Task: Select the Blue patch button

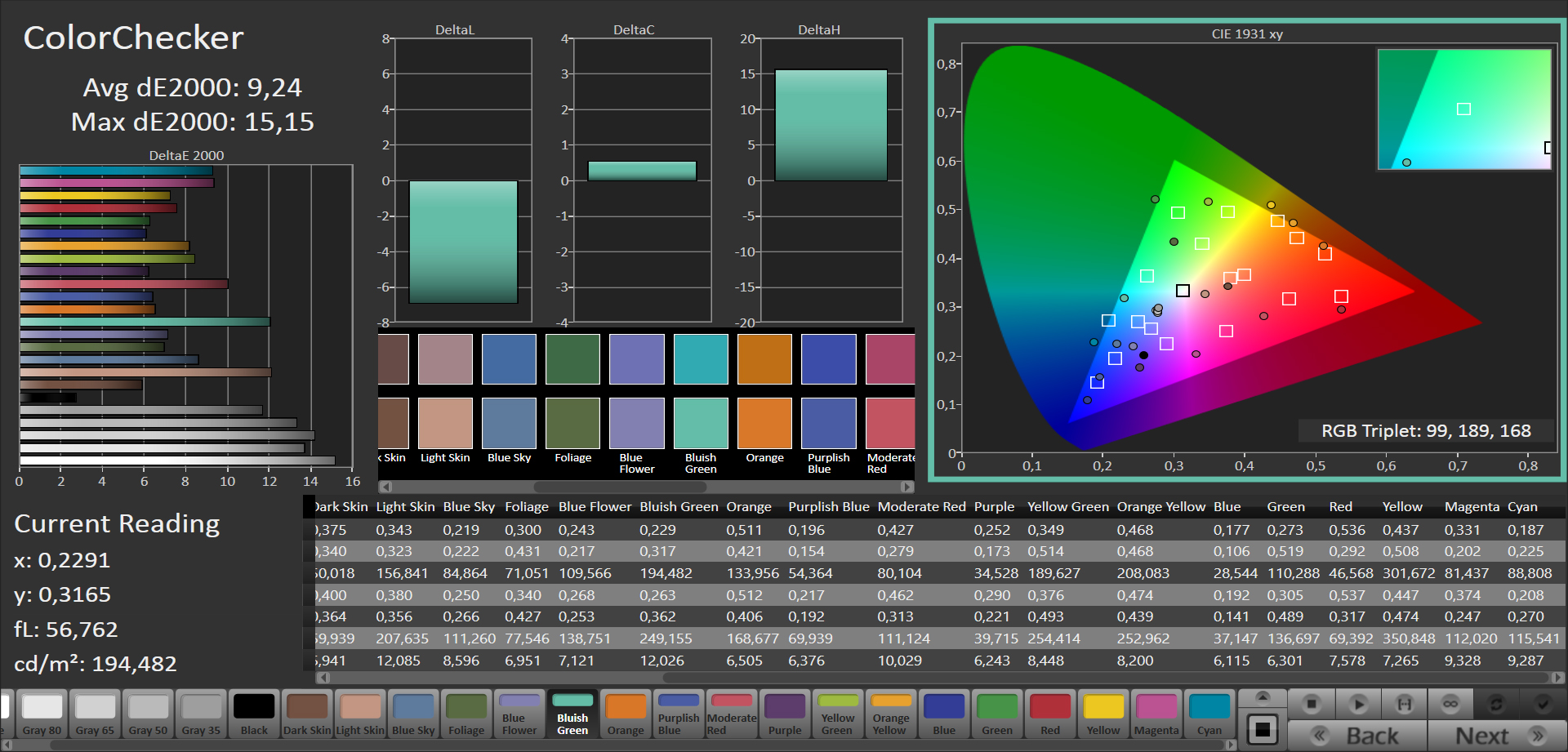Action: [944, 714]
